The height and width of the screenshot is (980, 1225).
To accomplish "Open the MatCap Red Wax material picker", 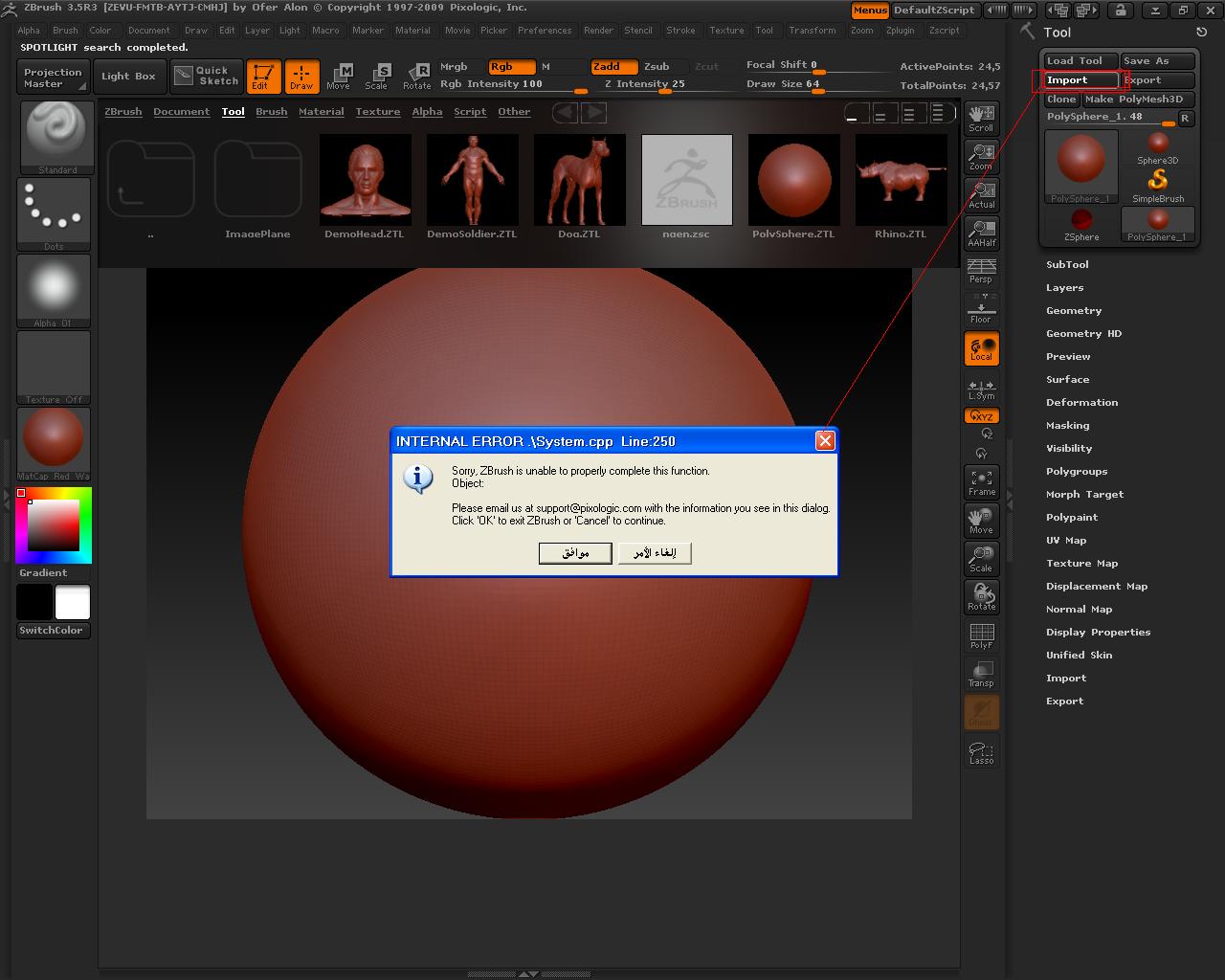I will 54,444.
